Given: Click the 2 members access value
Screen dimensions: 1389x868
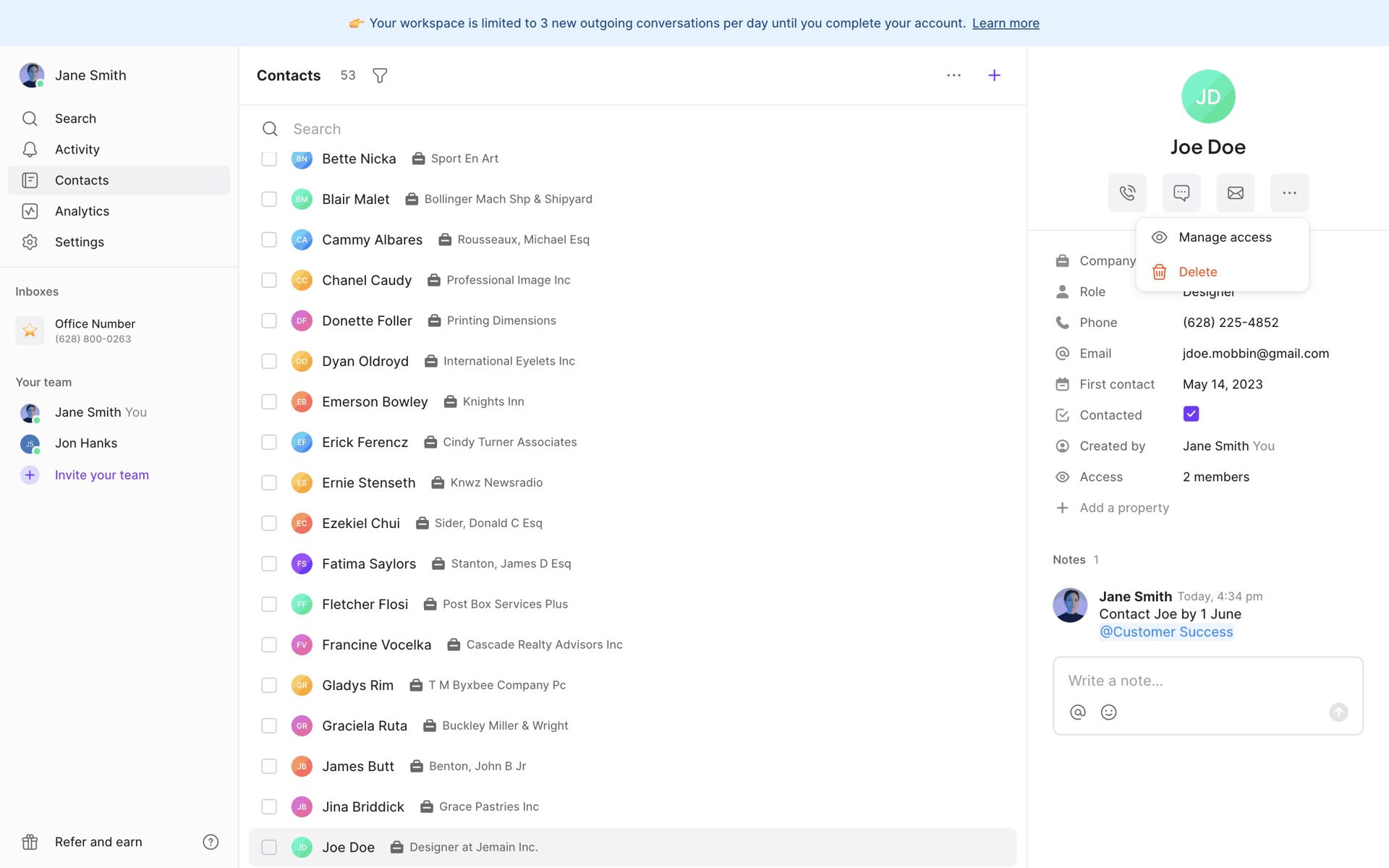Looking at the screenshot, I should [1216, 477].
